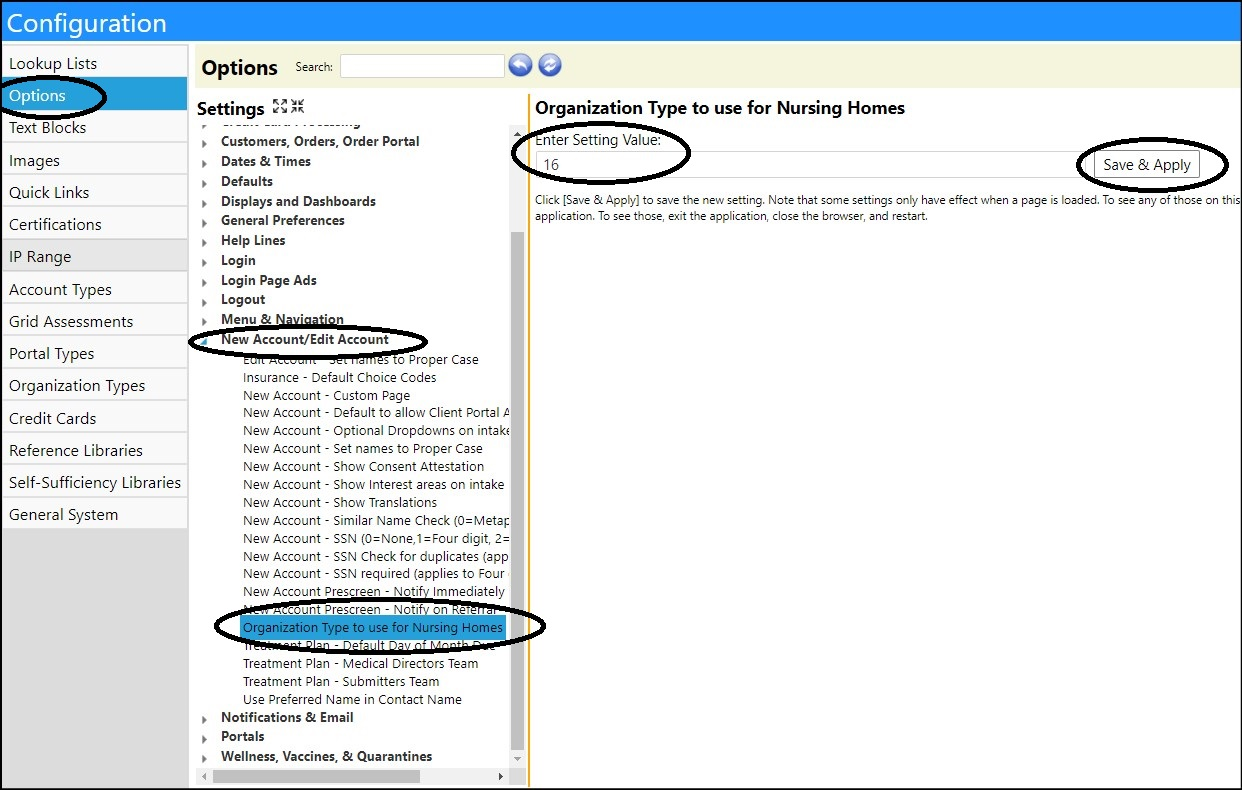Click the Logout settings group label

pyautogui.click(x=243, y=299)
